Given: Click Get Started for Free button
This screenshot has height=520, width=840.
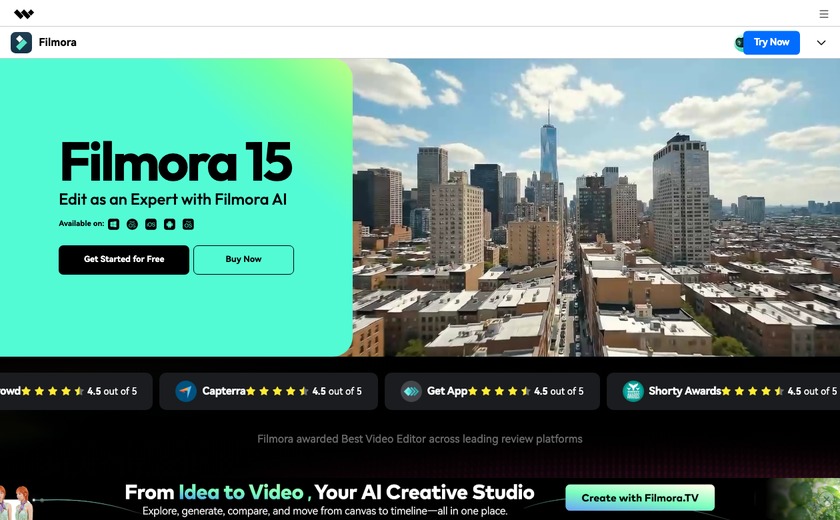Looking at the screenshot, I should click(124, 260).
